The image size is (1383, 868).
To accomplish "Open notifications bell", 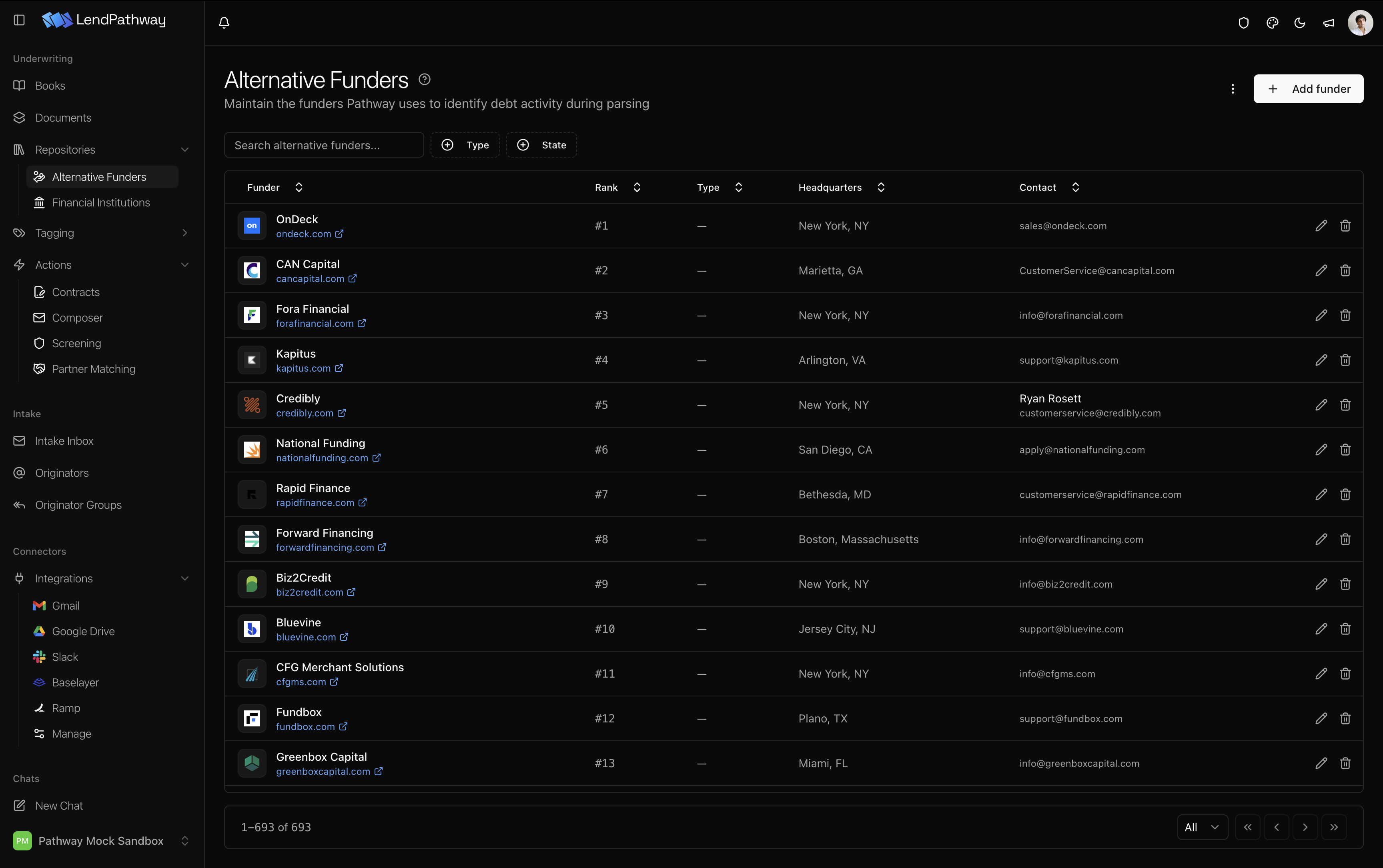I will tap(224, 22).
